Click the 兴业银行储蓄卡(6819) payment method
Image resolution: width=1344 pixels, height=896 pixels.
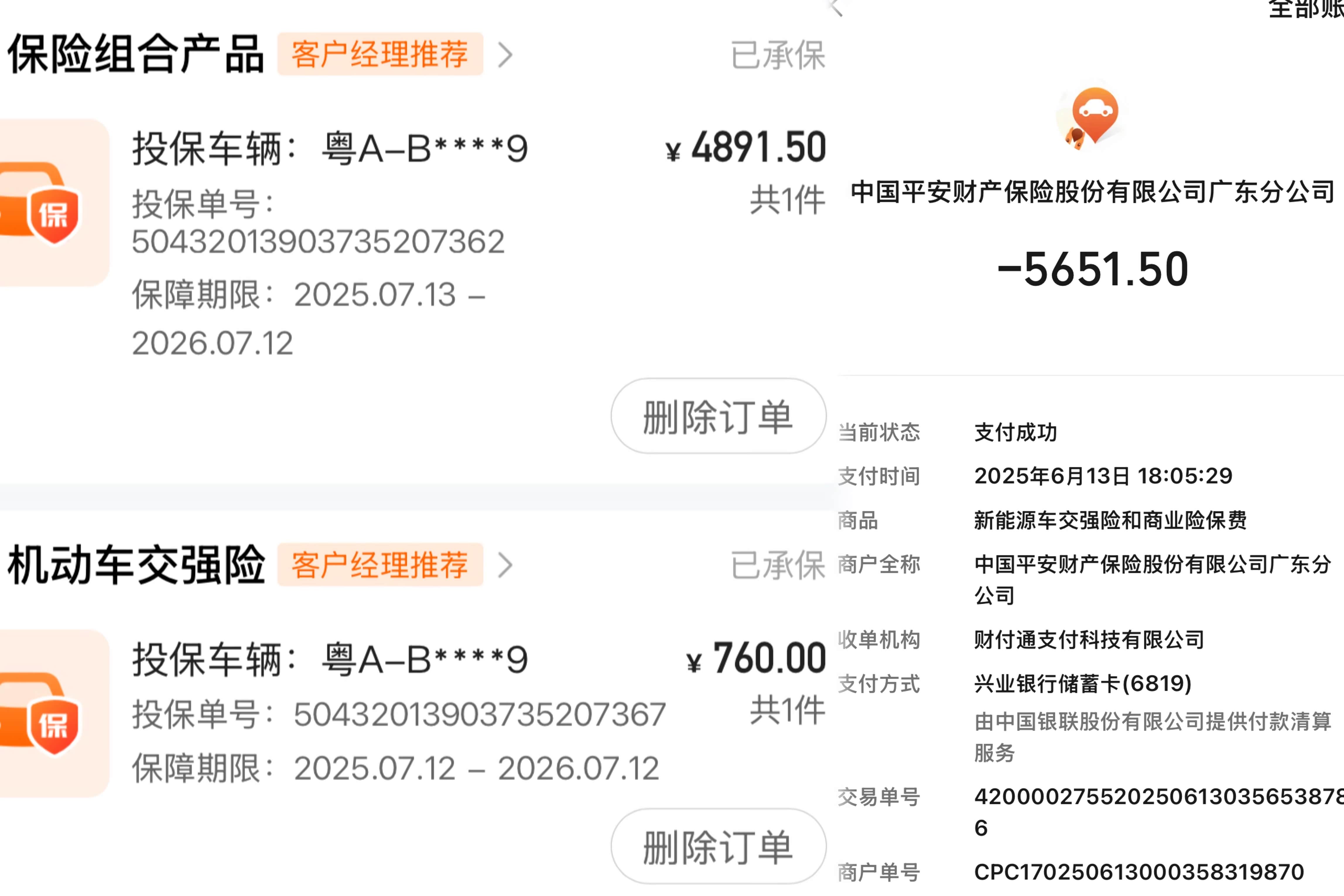click(x=1082, y=683)
